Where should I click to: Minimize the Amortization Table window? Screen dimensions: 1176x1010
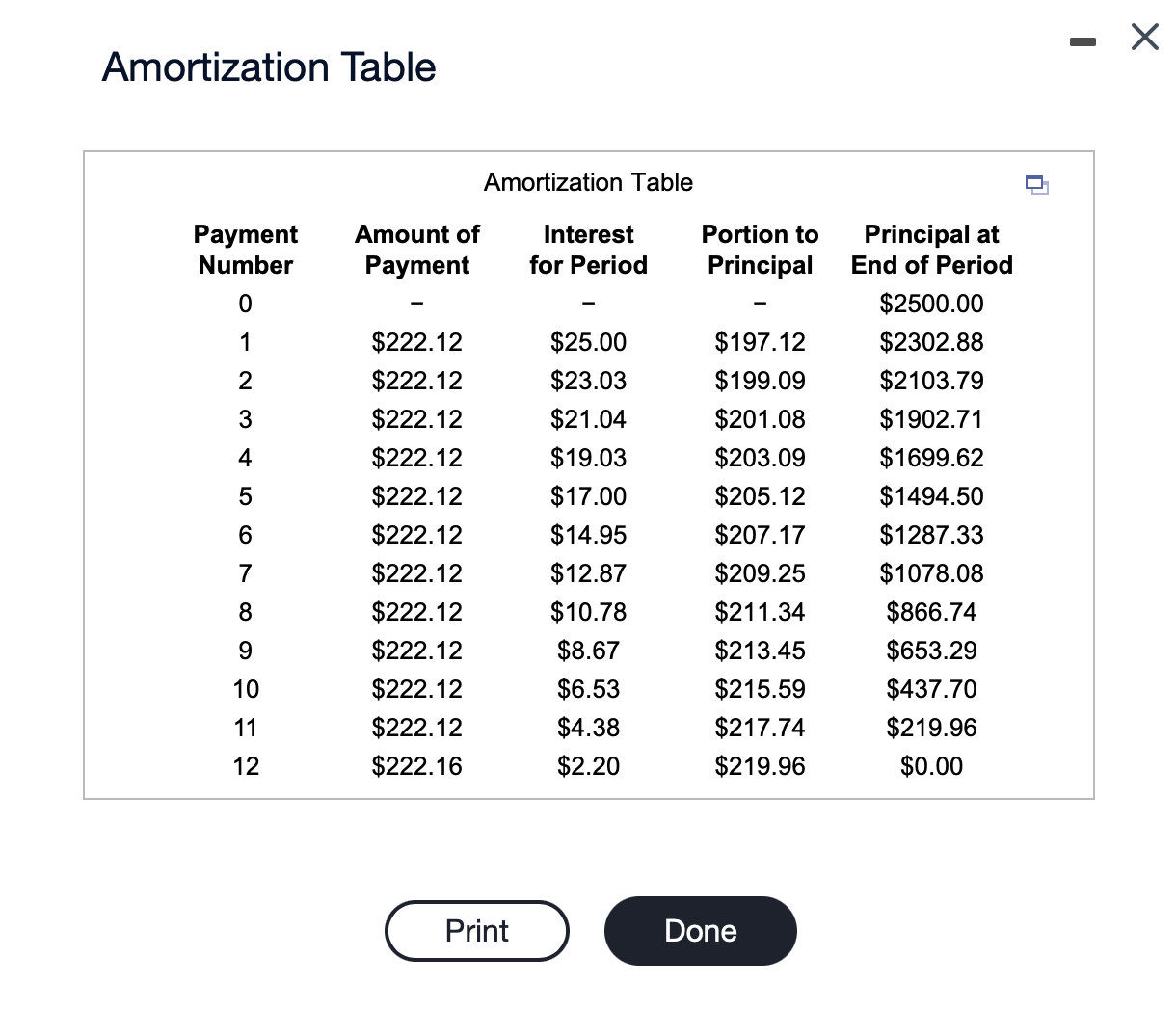1082,40
